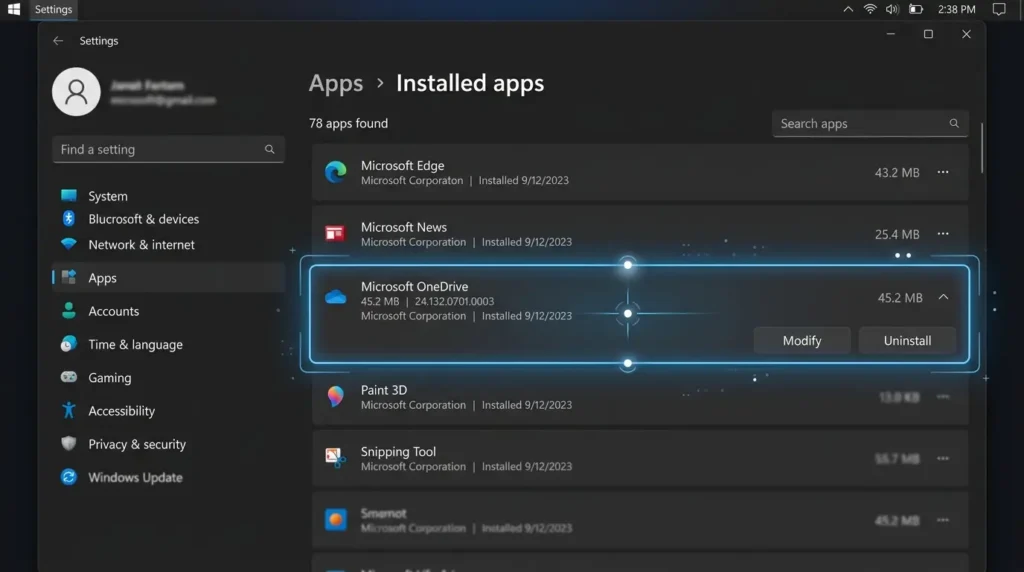Go back to Apps breadcrumb
This screenshot has width=1024, height=572.
[336, 83]
